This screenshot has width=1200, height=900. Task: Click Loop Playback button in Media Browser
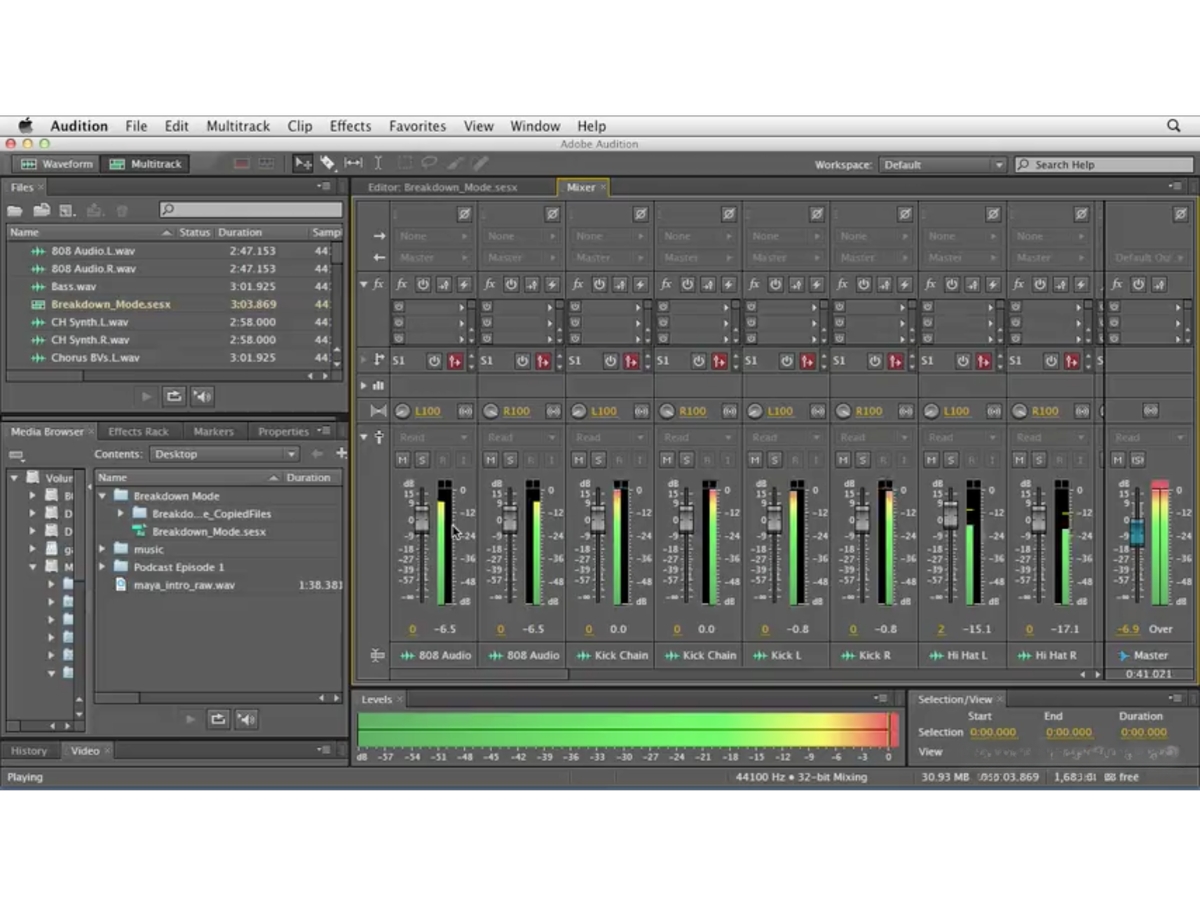(218, 718)
